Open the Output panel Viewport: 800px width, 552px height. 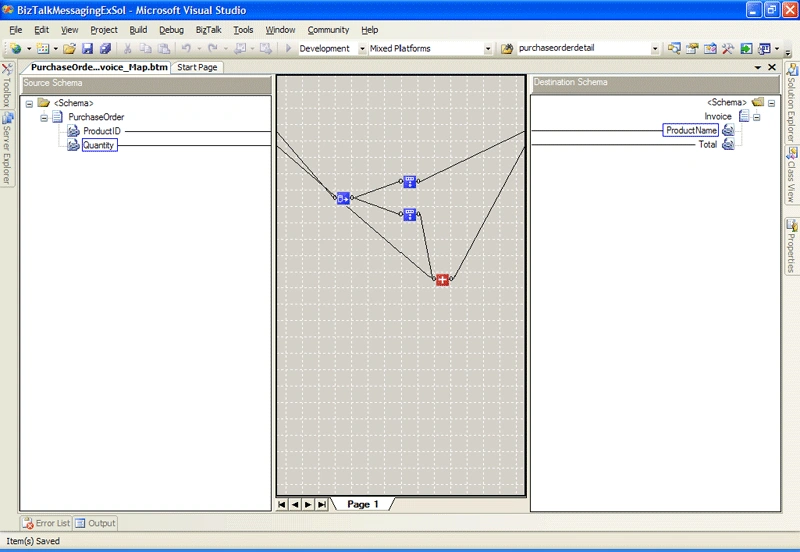point(95,523)
